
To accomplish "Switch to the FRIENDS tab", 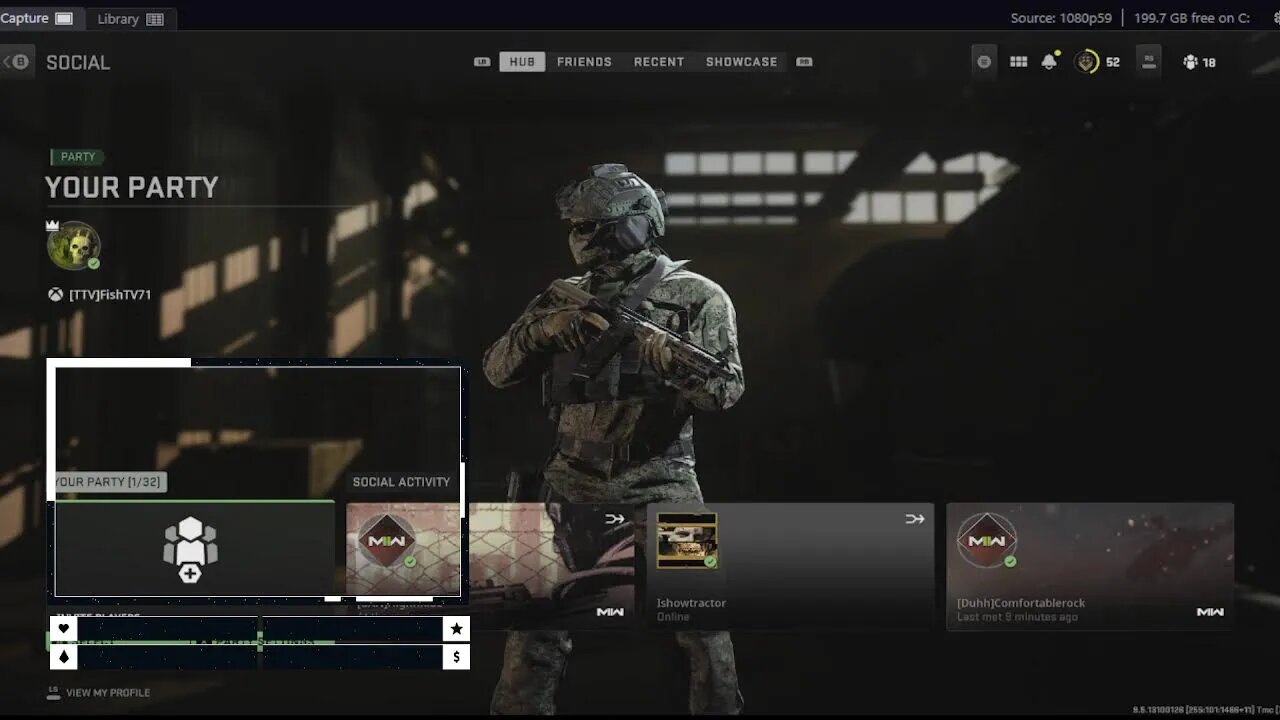I will click(x=584, y=62).
